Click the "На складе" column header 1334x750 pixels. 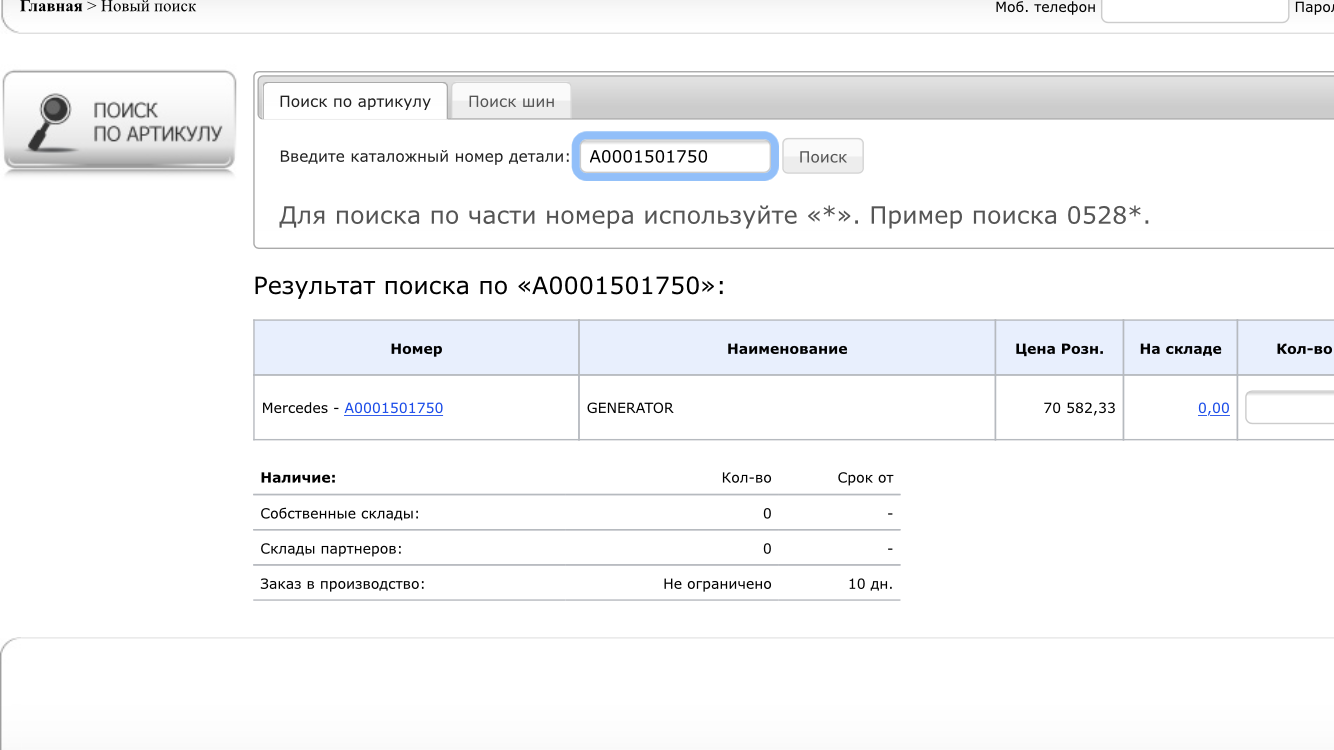point(1181,348)
